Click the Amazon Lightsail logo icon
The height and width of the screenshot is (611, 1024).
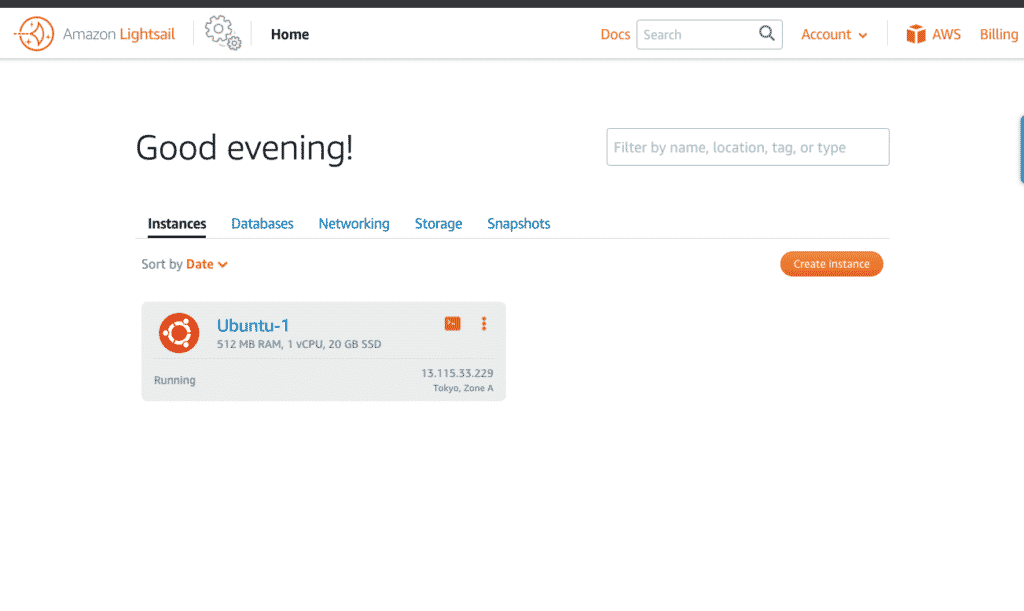pos(35,34)
